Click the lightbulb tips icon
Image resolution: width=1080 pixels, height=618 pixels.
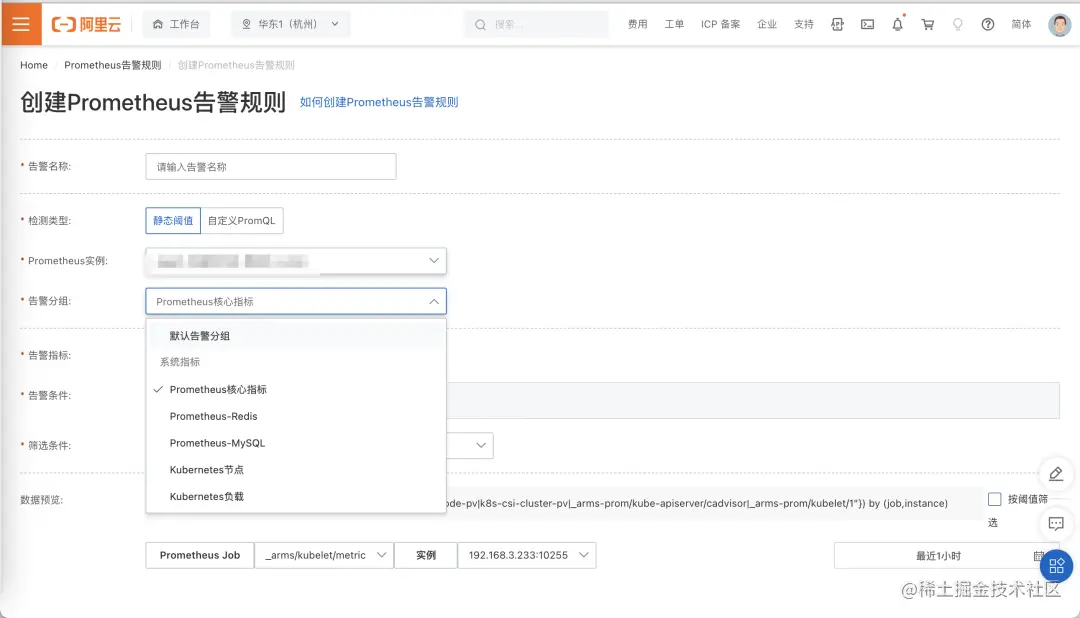coord(957,24)
